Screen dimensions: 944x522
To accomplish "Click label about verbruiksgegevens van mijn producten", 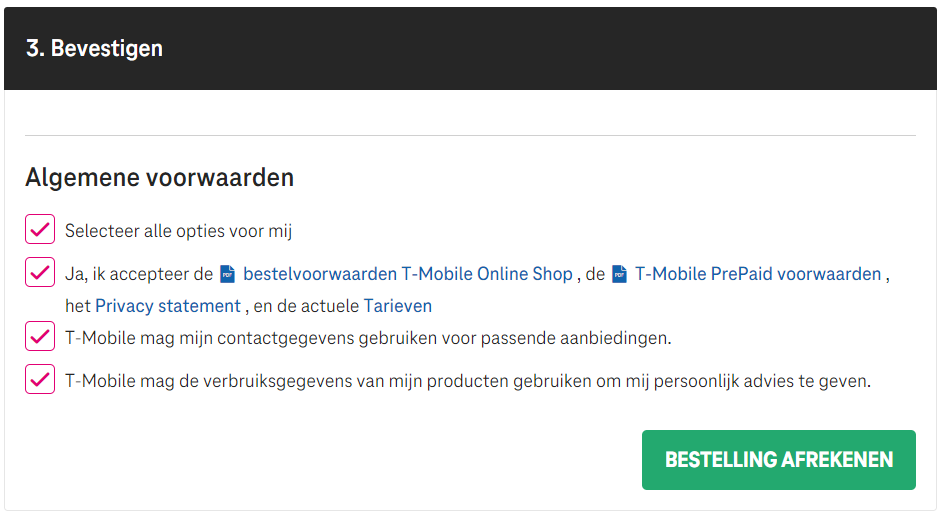I will tap(468, 381).
